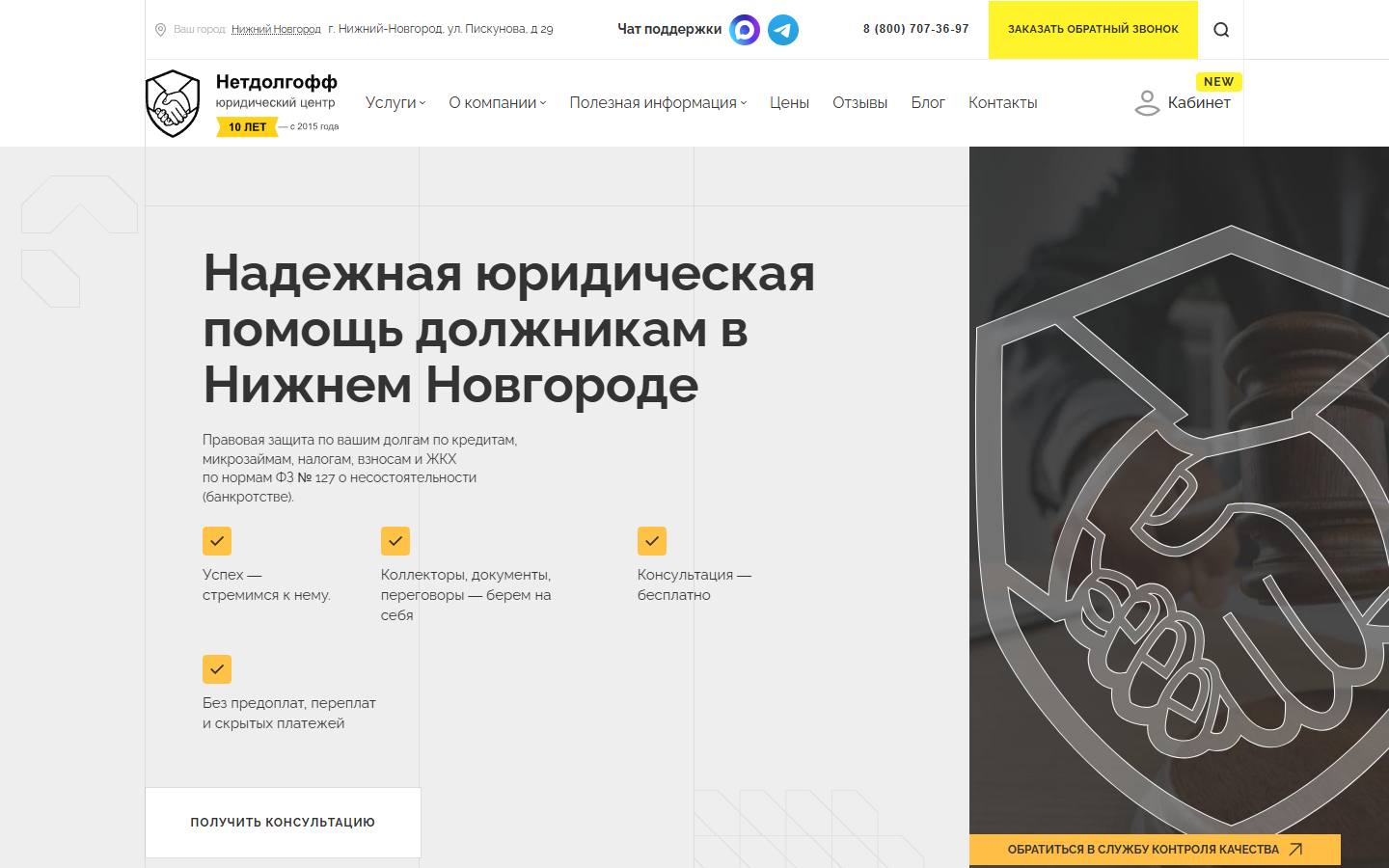The width and height of the screenshot is (1389, 868).
Task: Click the Получить консультацию button
Action: 283,823
